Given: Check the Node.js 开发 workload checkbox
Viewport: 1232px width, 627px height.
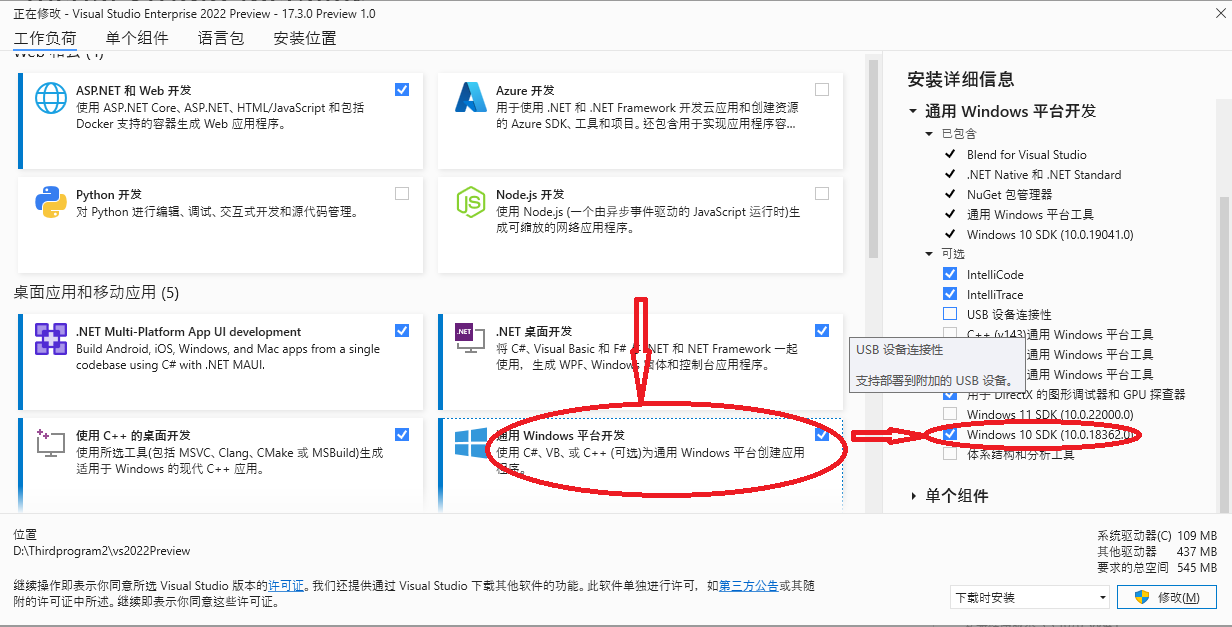Looking at the screenshot, I should click(x=822, y=193).
